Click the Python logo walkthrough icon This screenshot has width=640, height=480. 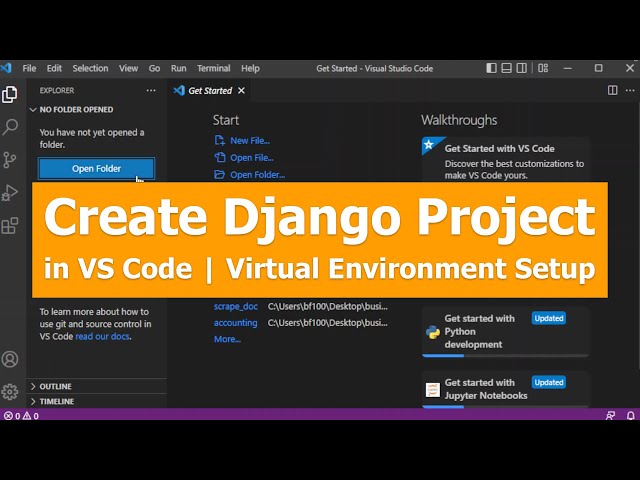point(433,332)
